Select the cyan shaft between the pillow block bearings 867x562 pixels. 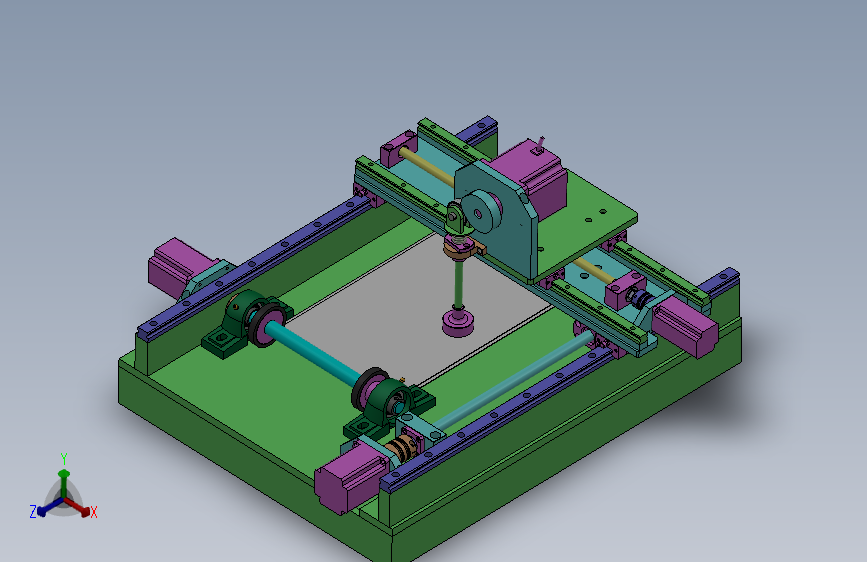(313, 355)
